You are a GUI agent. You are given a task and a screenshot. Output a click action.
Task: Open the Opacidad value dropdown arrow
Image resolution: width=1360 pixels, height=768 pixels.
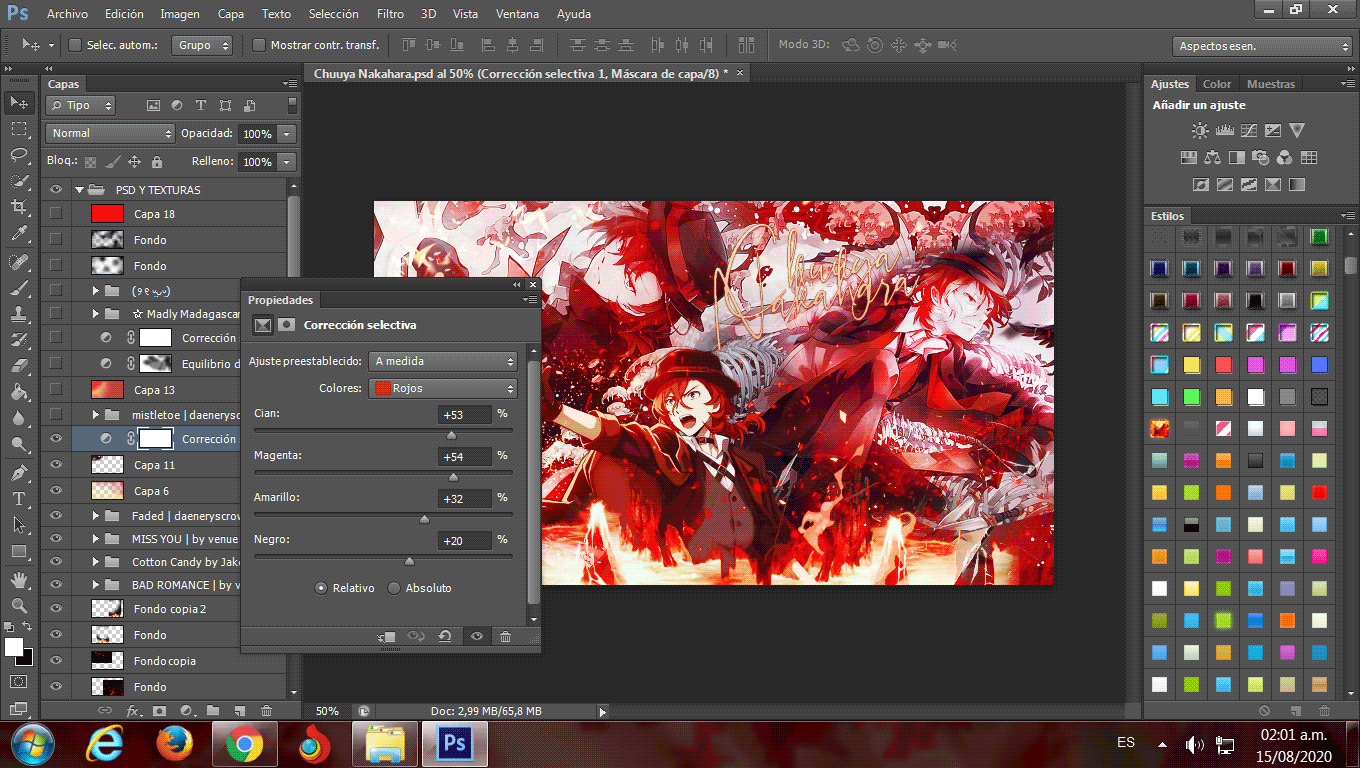[x=287, y=133]
